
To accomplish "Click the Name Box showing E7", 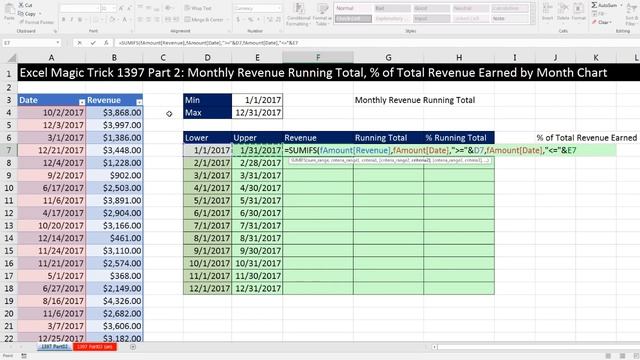I will [x=28, y=43].
